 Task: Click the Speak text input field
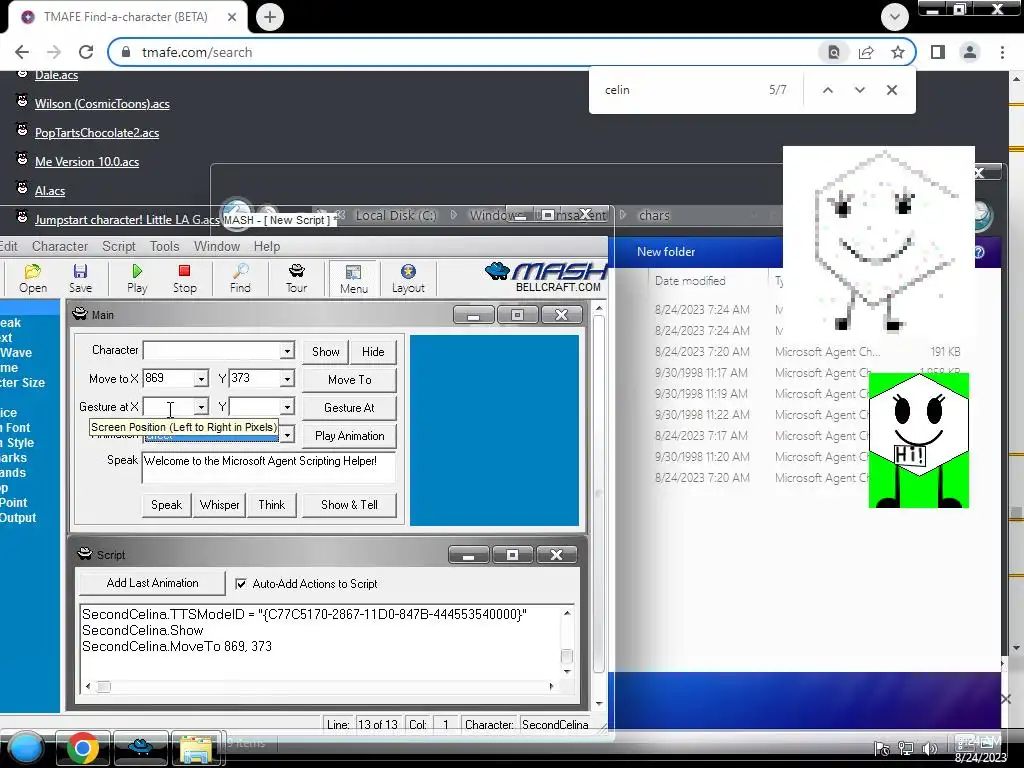click(x=268, y=468)
